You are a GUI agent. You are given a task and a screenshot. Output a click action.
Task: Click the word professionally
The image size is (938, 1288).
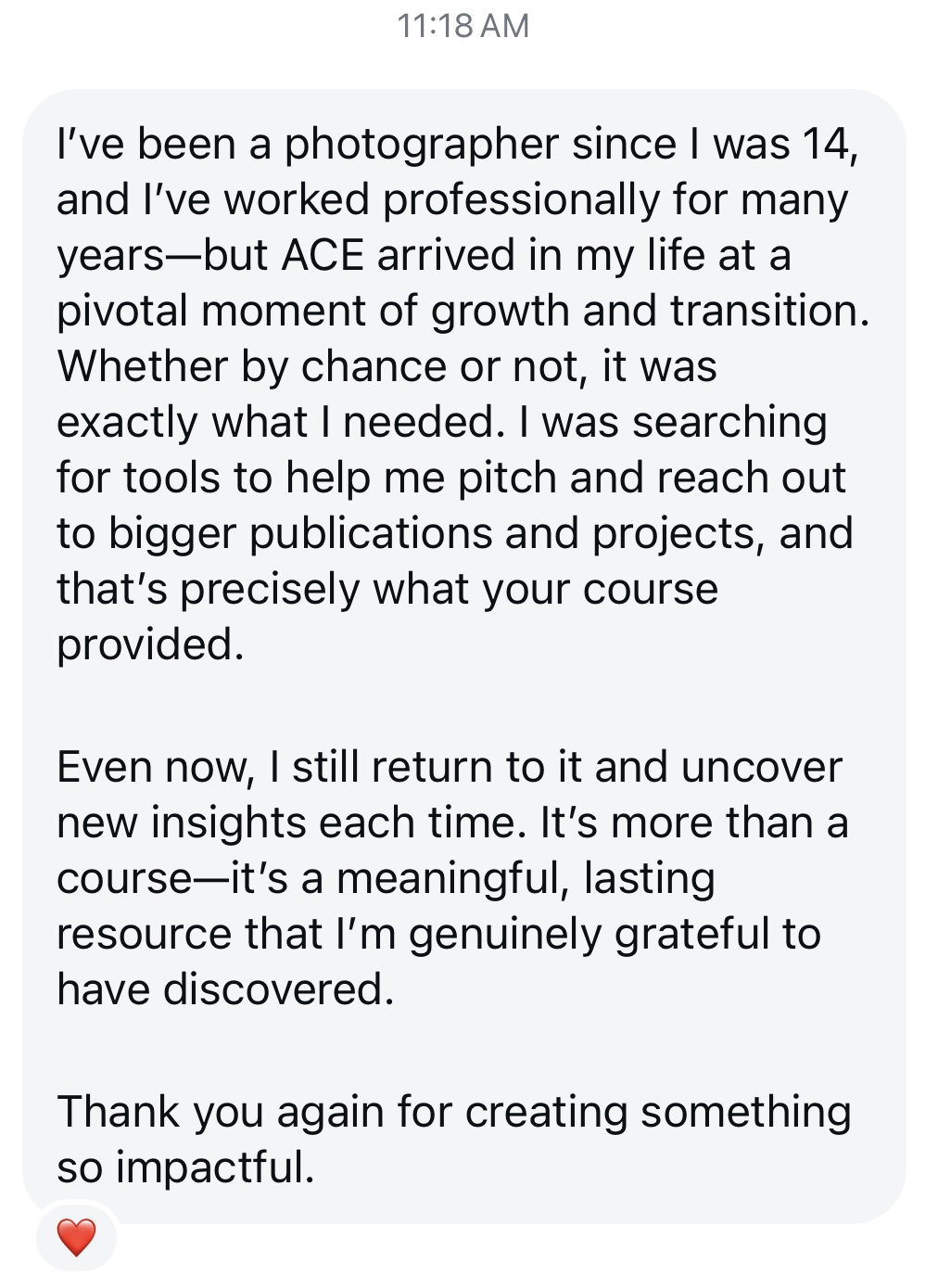(521, 200)
